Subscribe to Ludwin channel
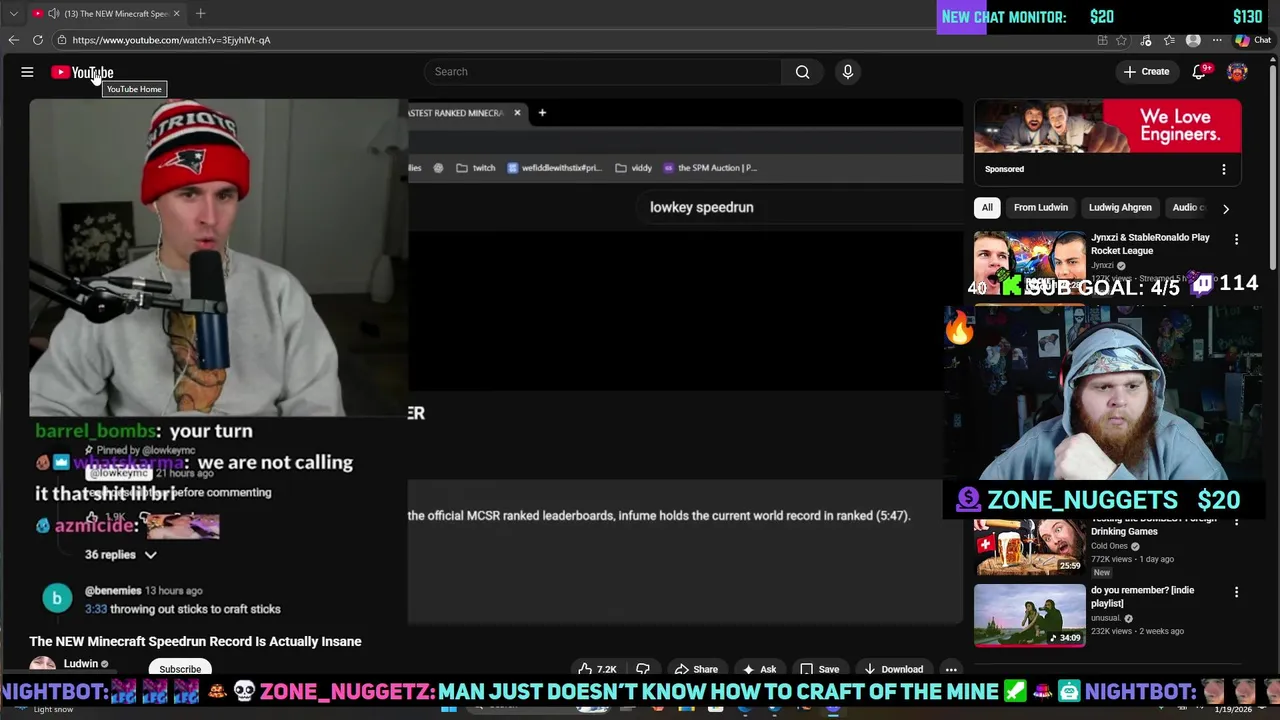 [180, 669]
